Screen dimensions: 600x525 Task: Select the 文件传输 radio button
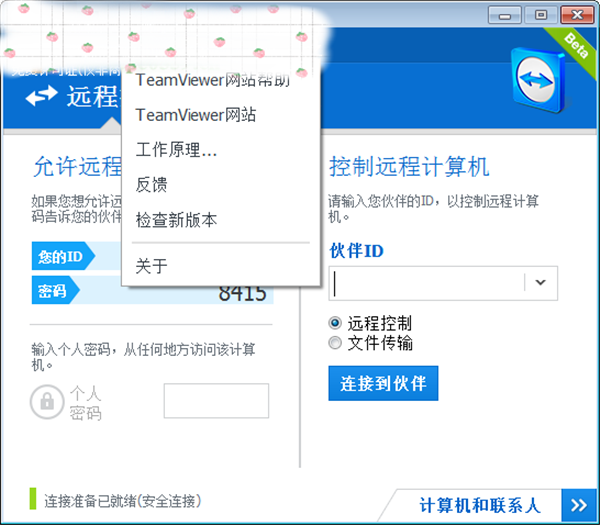coord(335,342)
